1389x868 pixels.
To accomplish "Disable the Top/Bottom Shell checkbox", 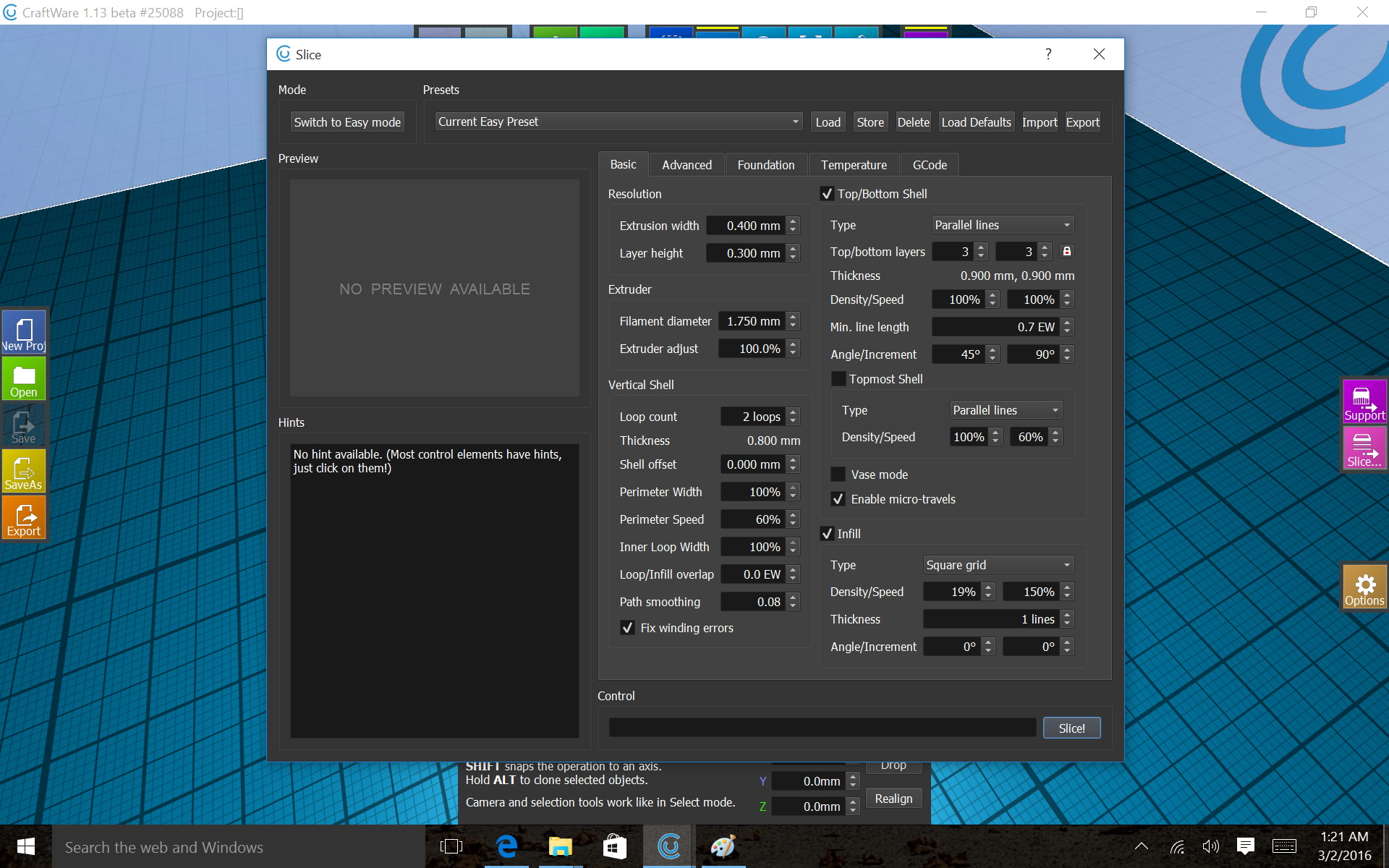I will tap(827, 194).
